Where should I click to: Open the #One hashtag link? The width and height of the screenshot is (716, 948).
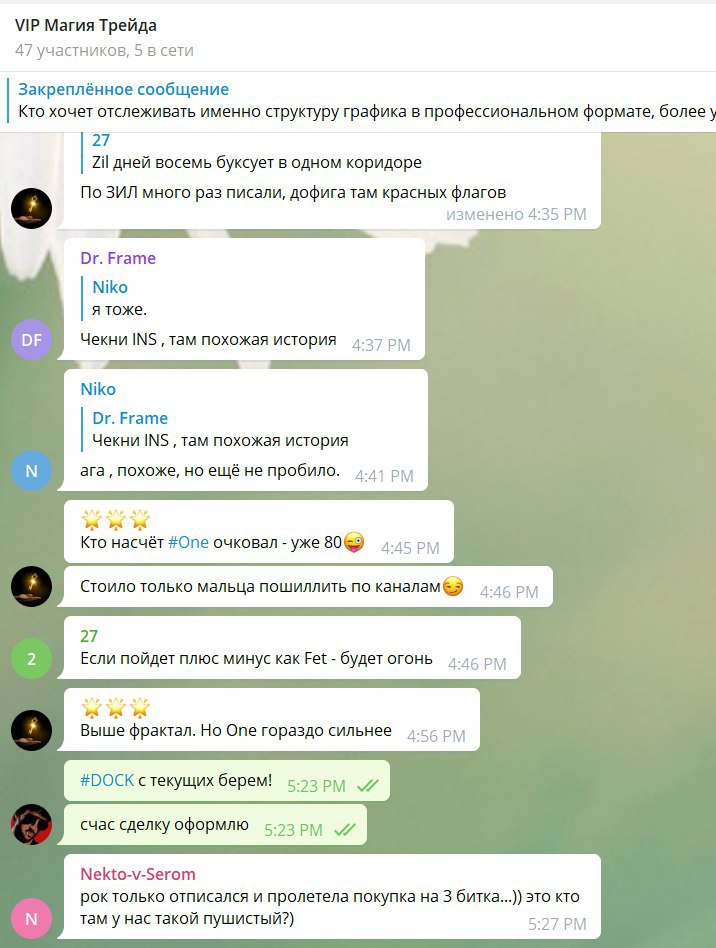coord(188,542)
